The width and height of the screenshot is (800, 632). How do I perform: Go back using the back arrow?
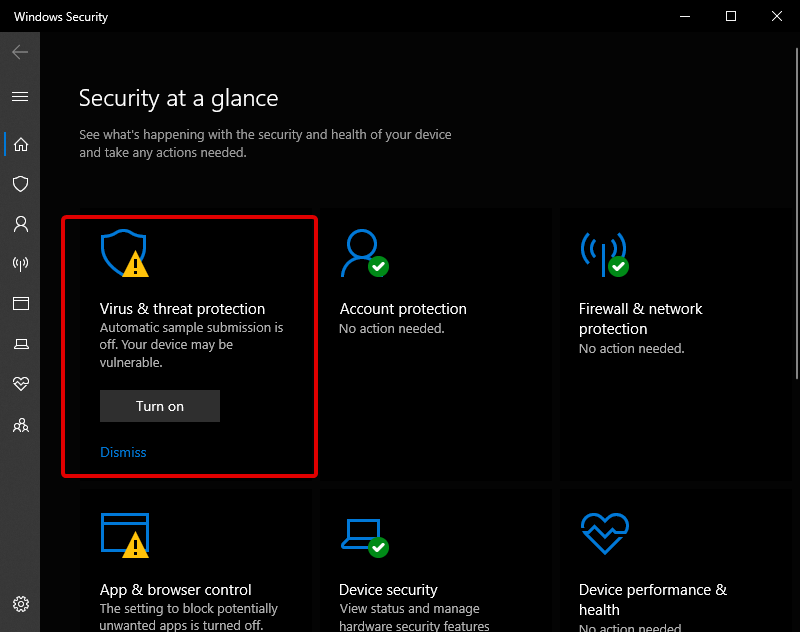pos(20,52)
